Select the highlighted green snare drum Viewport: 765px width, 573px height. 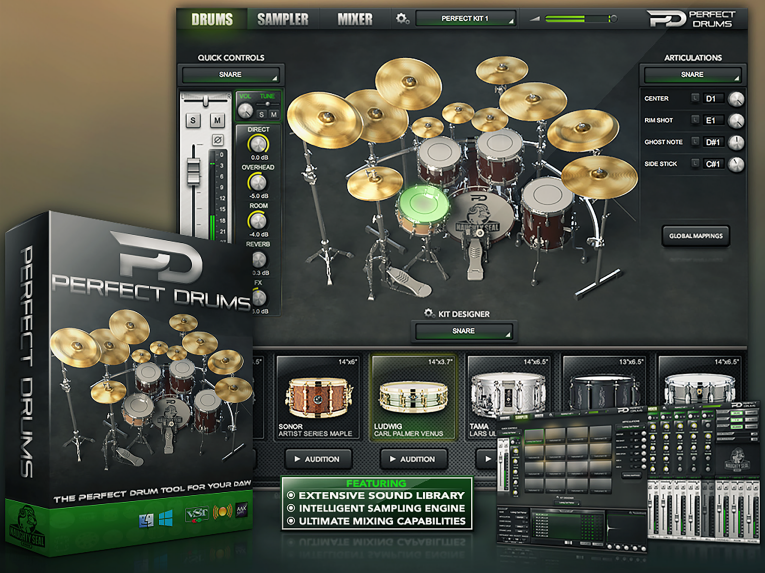click(423, 209)
